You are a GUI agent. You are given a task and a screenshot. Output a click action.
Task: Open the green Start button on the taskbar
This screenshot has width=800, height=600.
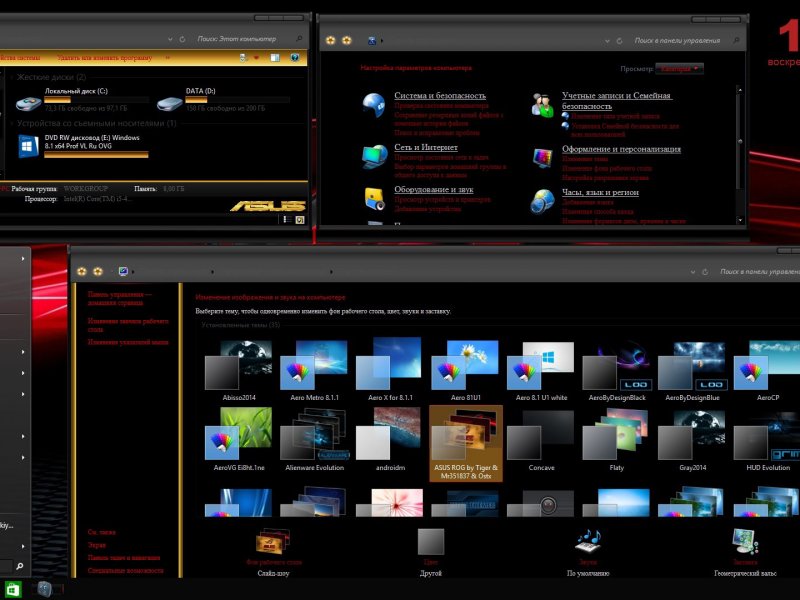[11, 590]
